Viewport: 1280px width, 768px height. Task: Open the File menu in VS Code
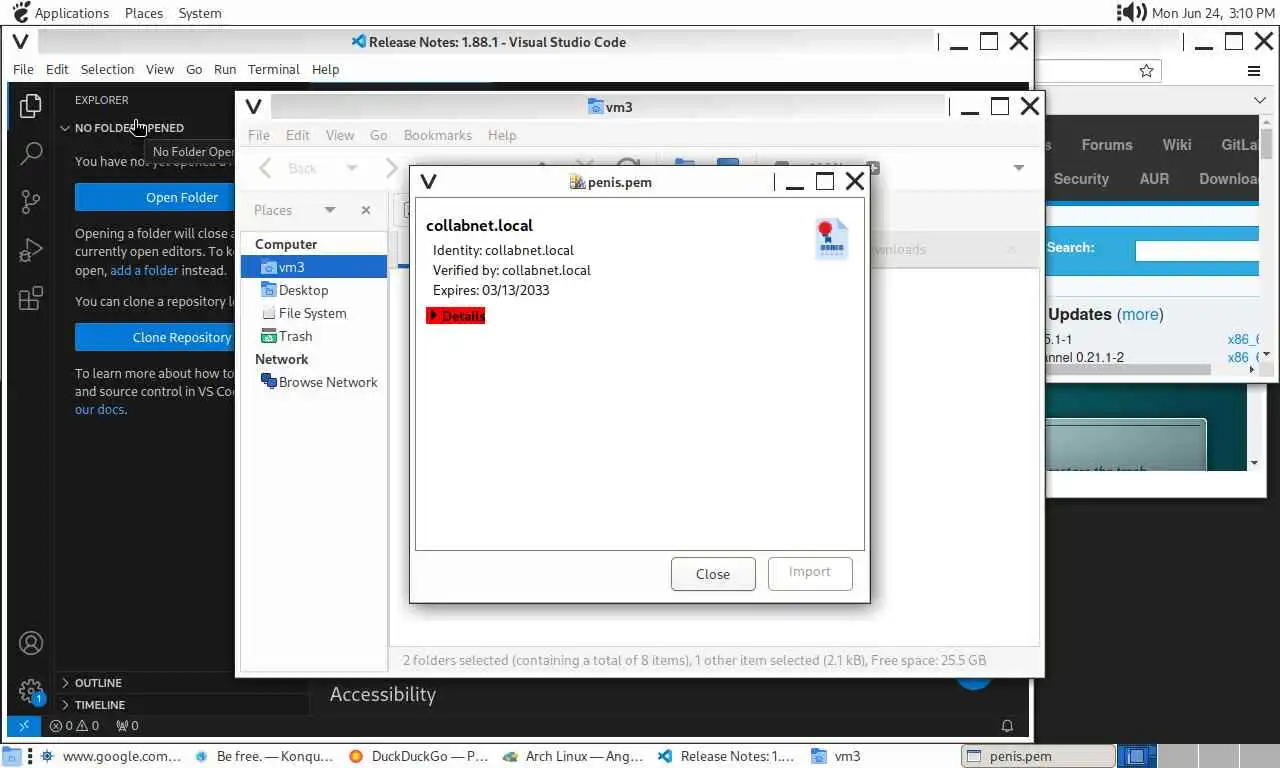(23, 69)
